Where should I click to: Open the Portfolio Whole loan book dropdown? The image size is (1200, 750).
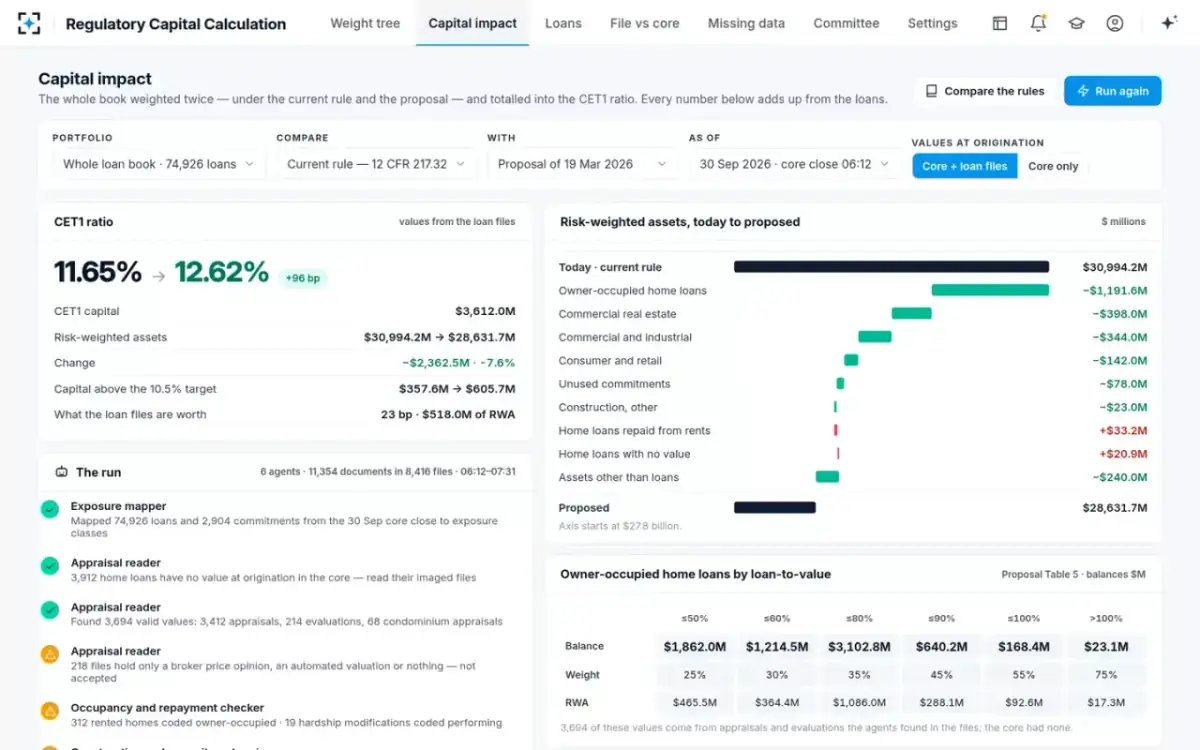coord(159,164)
